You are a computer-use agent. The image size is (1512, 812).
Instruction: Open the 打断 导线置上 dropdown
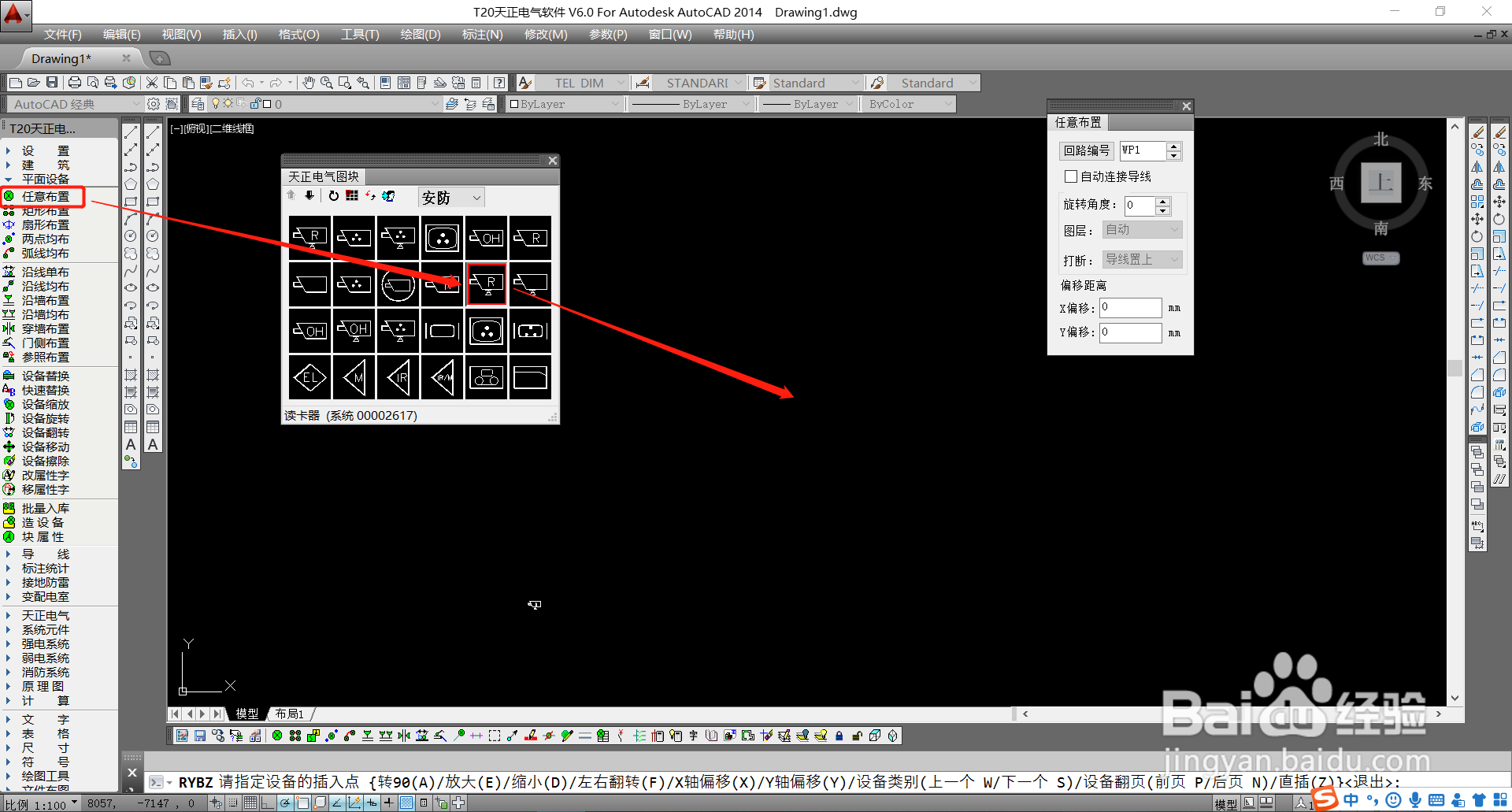coord(1143,260)
